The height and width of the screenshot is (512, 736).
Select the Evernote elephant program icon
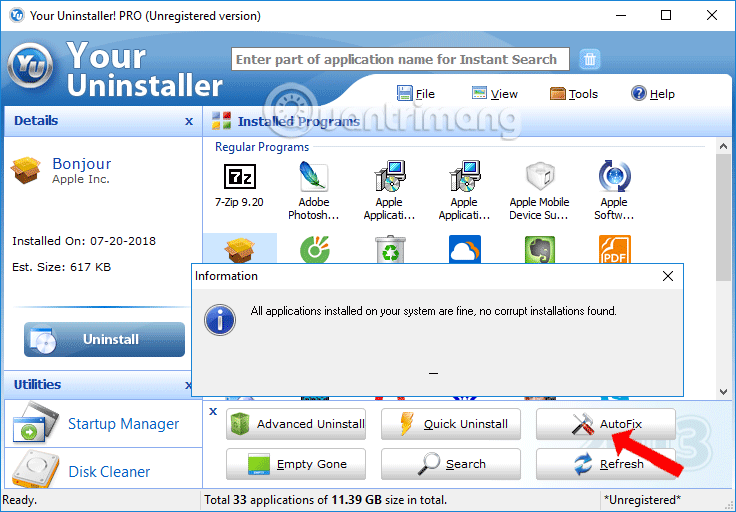540,249
